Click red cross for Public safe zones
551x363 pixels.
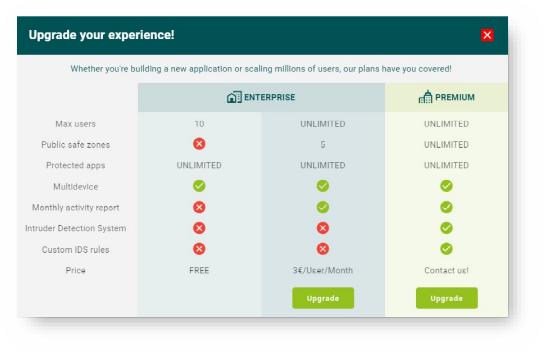(x=199, y=144)
